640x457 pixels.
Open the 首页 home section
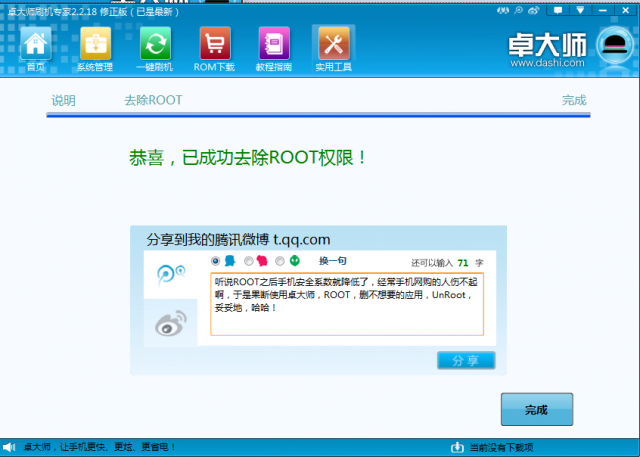36,49
